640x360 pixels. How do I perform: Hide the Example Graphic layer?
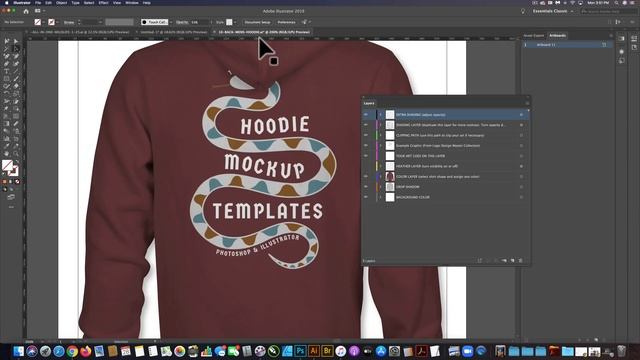tap(366, 146)
